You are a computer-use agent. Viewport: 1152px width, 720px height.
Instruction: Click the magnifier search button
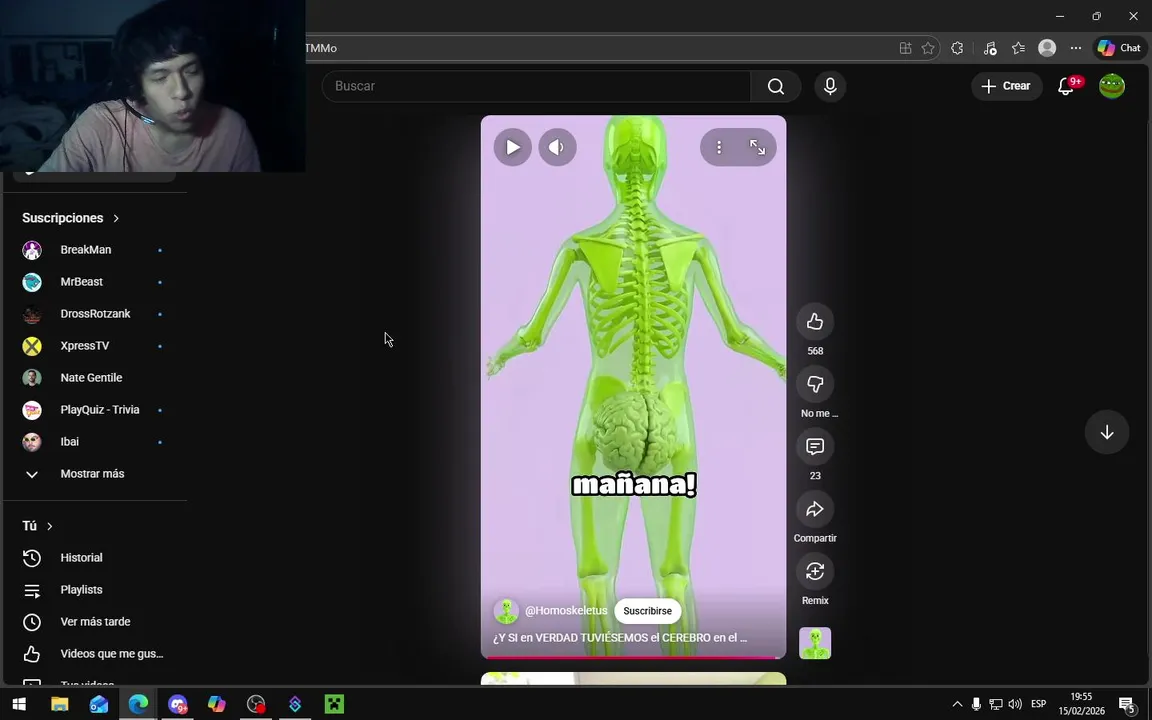tap(776, 86)
